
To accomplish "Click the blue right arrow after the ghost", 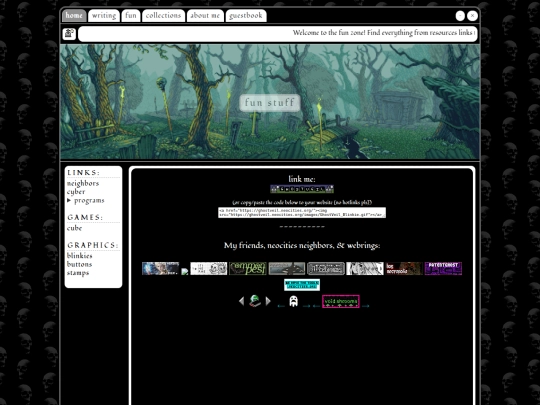I will coord(306,306).
